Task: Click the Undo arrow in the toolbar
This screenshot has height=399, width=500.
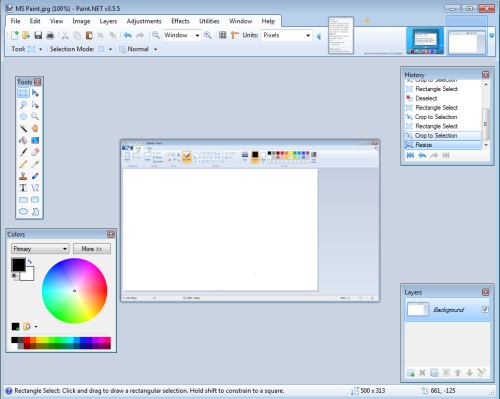Action: tap(128, 35)
